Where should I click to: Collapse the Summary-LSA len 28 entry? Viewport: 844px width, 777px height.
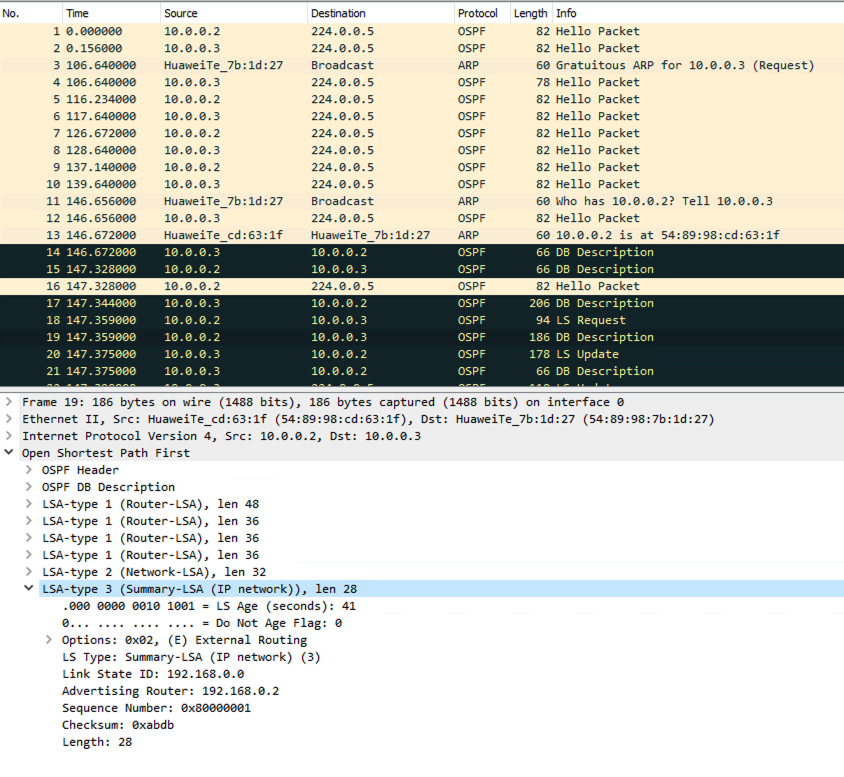29,589
